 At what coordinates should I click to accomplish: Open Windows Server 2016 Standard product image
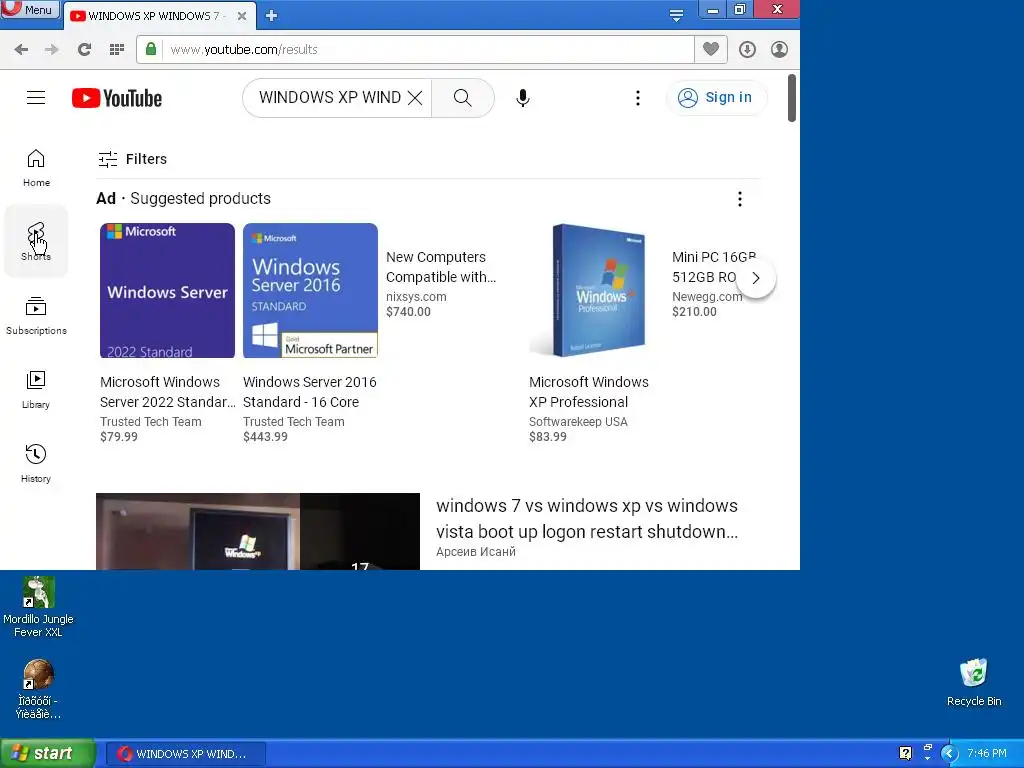310,291
